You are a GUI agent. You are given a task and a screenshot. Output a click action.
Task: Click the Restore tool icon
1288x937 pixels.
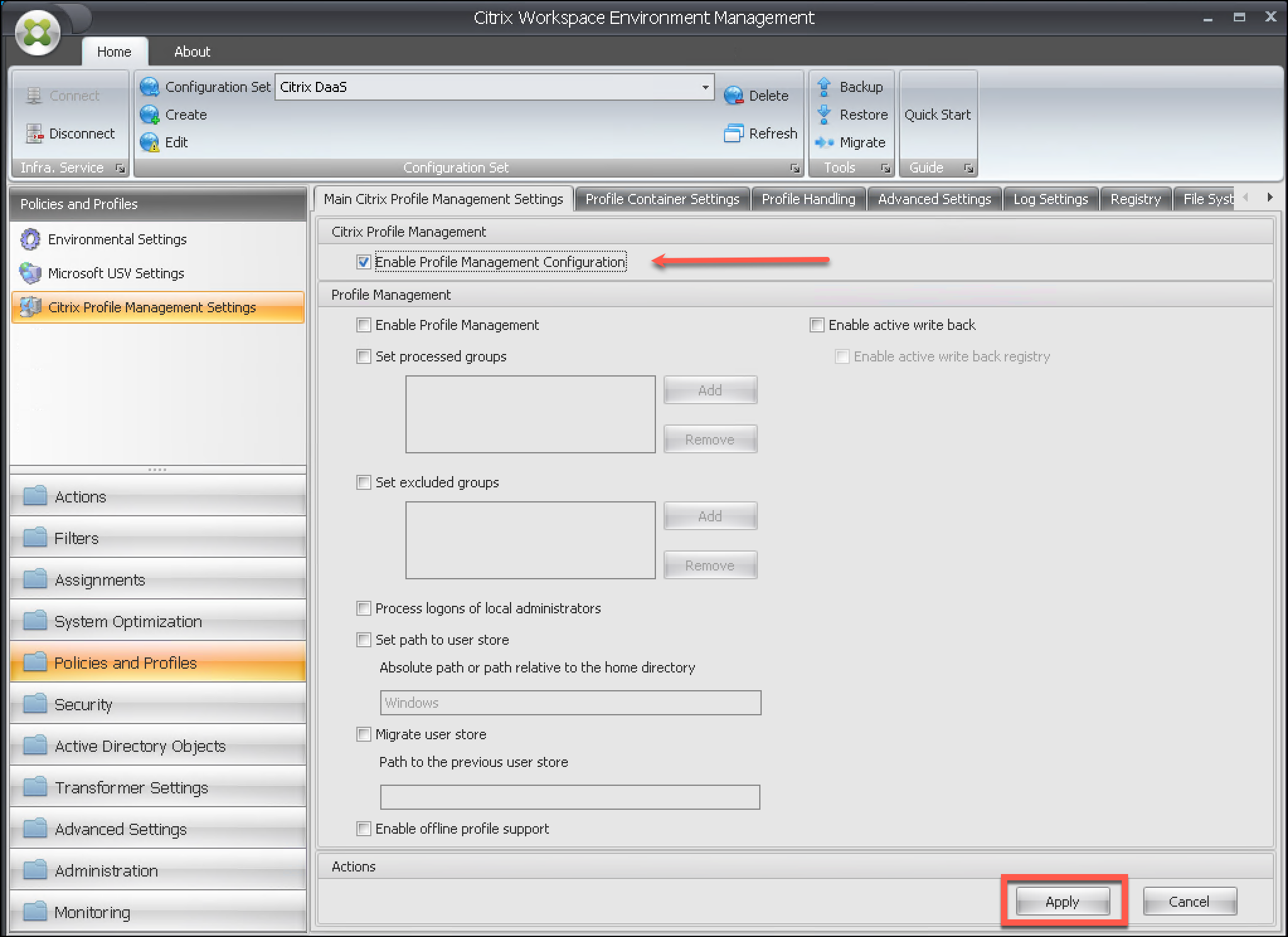[824, 115]
